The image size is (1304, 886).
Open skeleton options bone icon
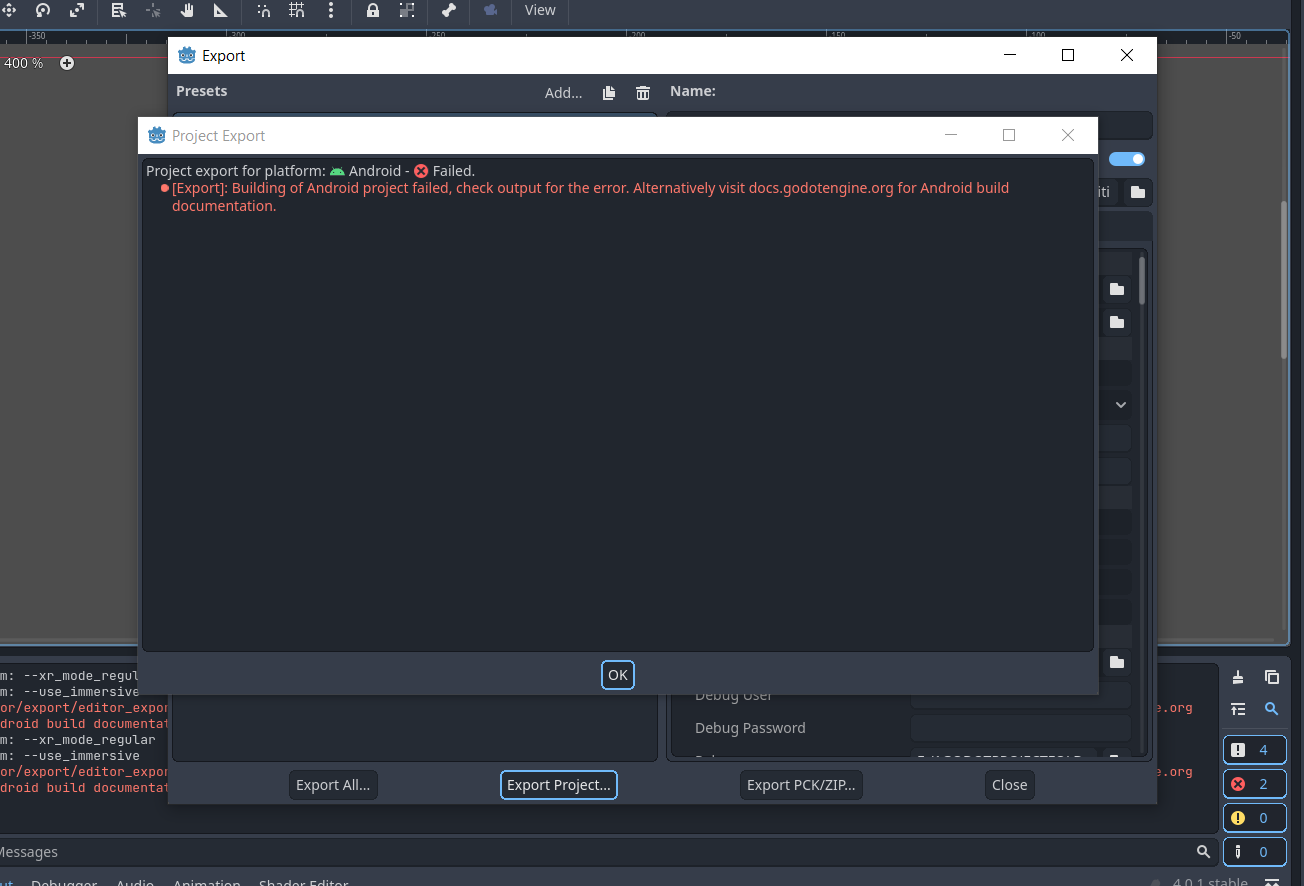point(449,10)
